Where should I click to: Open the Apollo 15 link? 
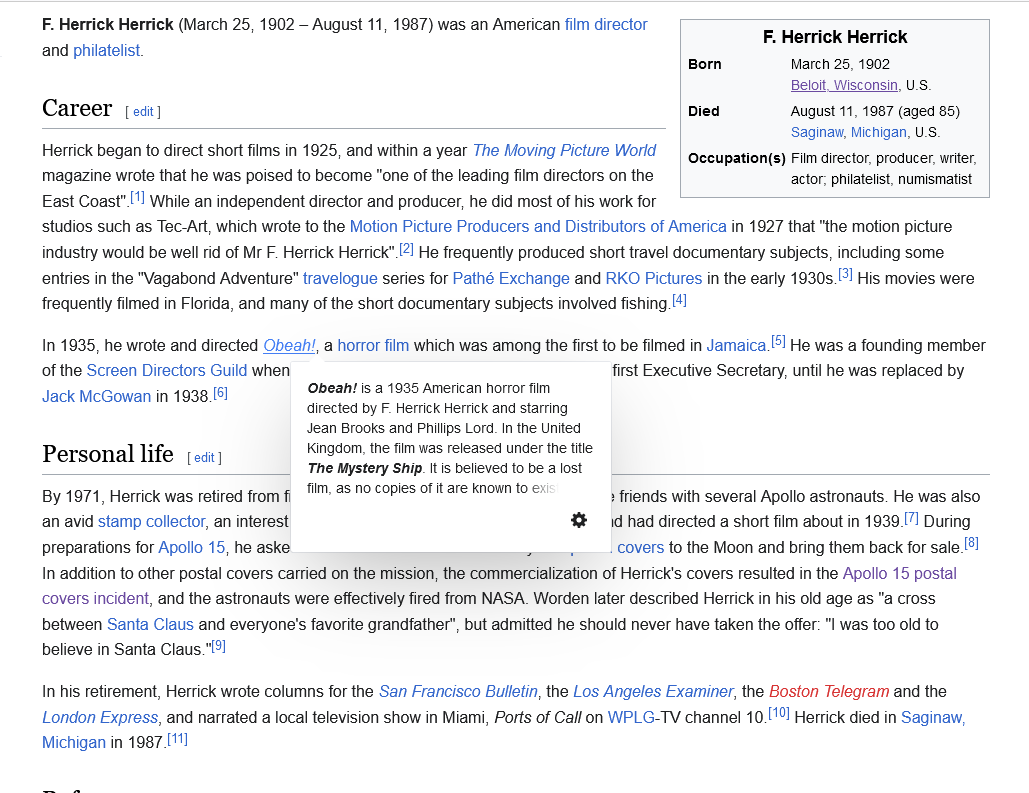(192, 547)
